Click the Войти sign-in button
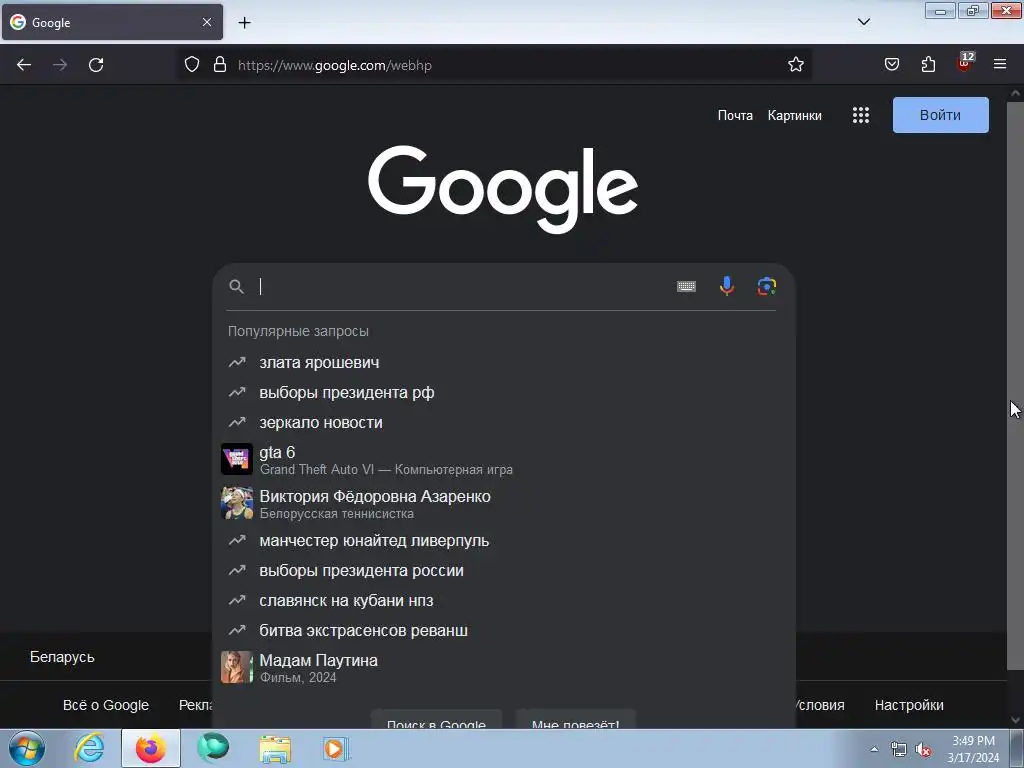The width and height of the screenshot is (1024, 768). click(940, 115)
